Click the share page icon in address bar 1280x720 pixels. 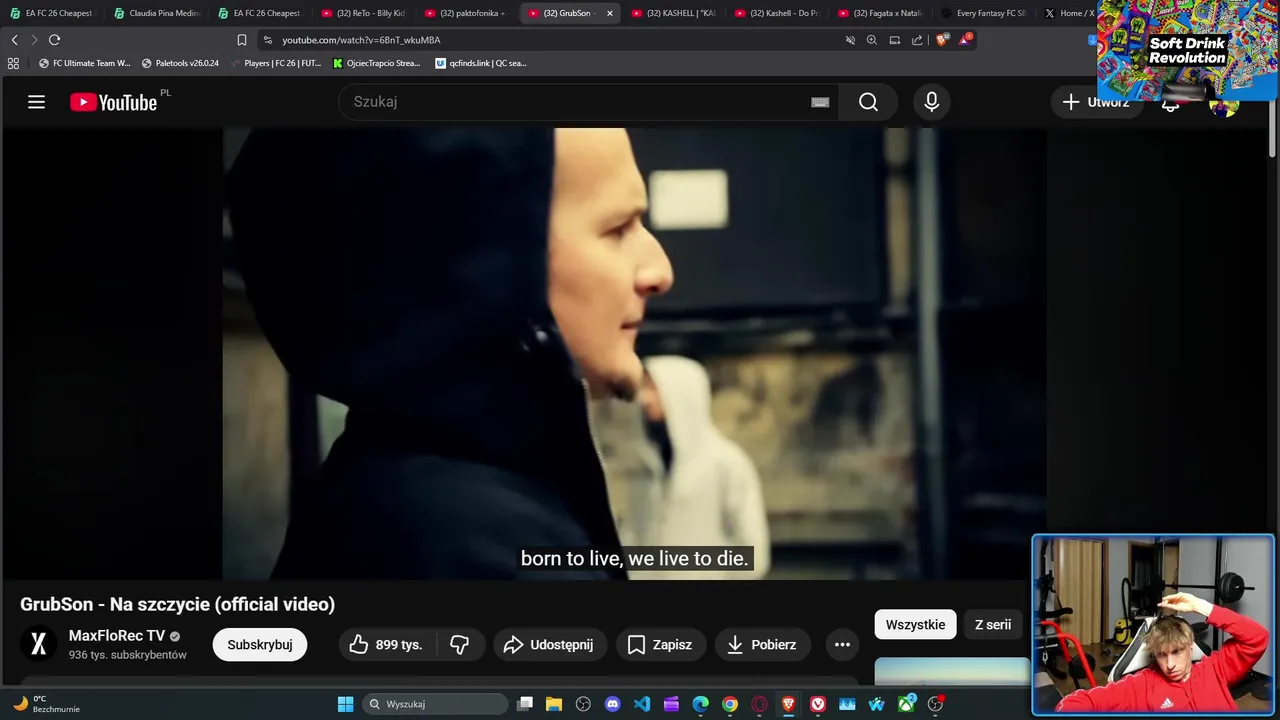[x=917, y=40]
